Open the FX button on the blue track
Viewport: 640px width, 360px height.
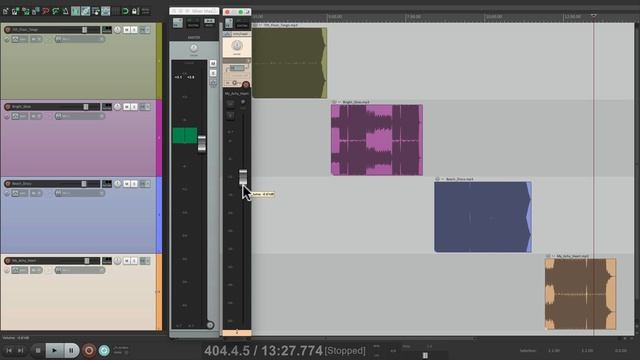coord(142,184)
